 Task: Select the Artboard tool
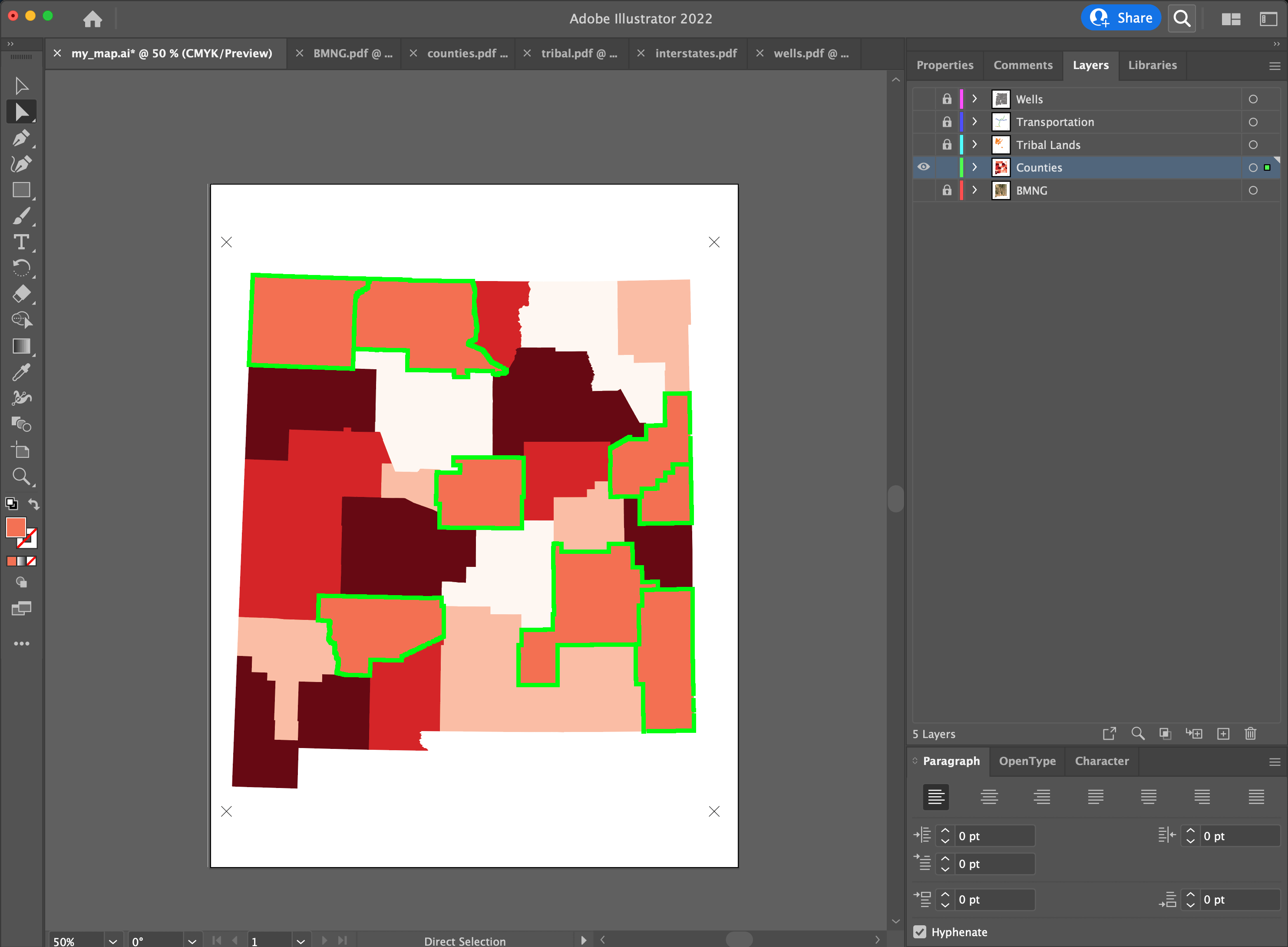click(x=21, y=450)
